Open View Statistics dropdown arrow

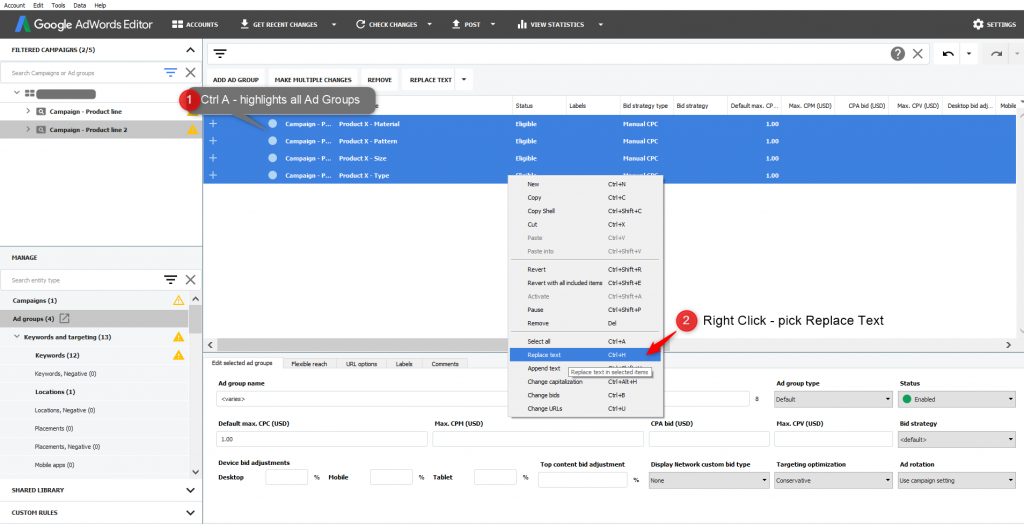600,25
